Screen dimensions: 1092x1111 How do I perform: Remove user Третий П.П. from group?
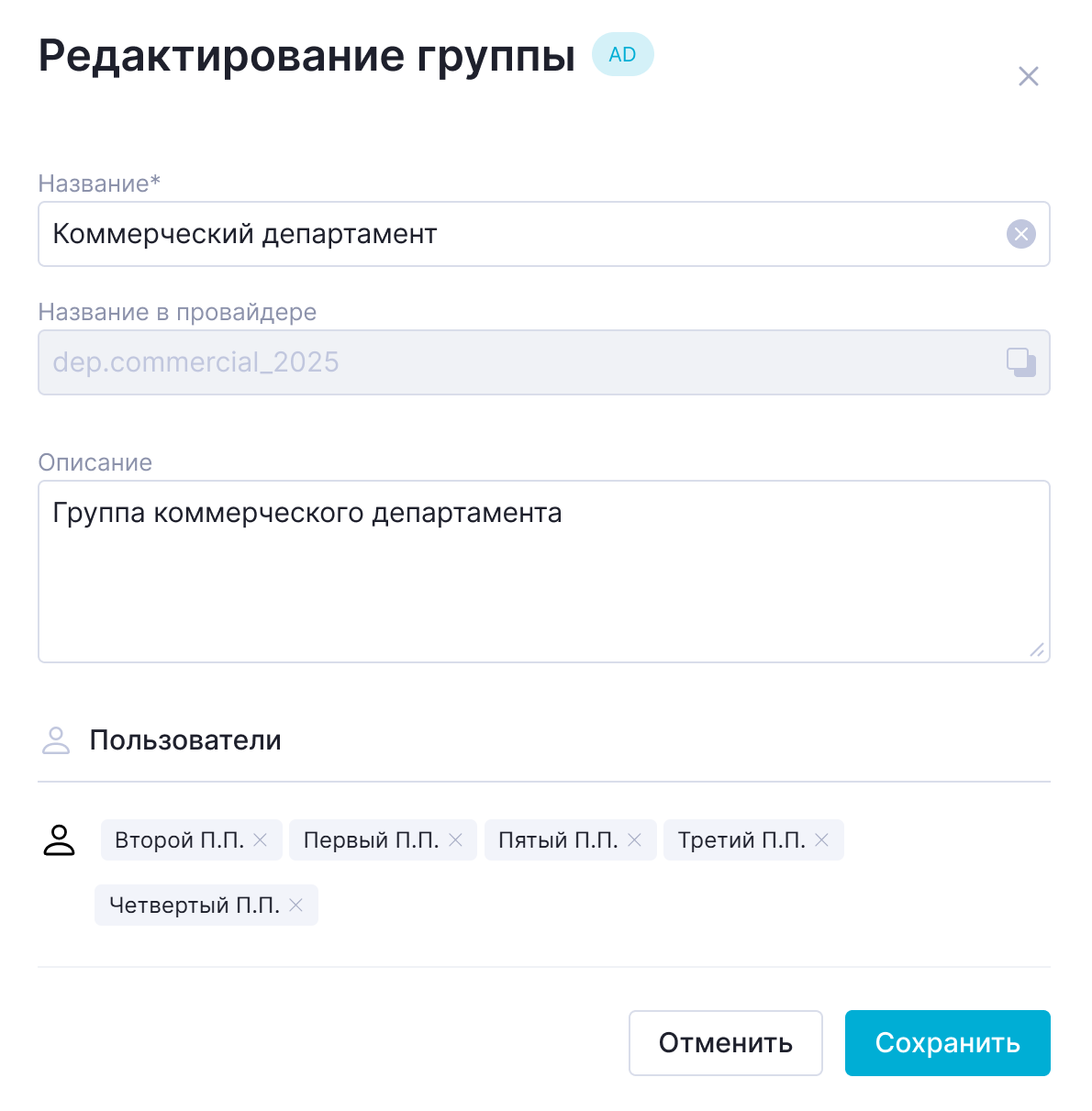click(821, 840)
